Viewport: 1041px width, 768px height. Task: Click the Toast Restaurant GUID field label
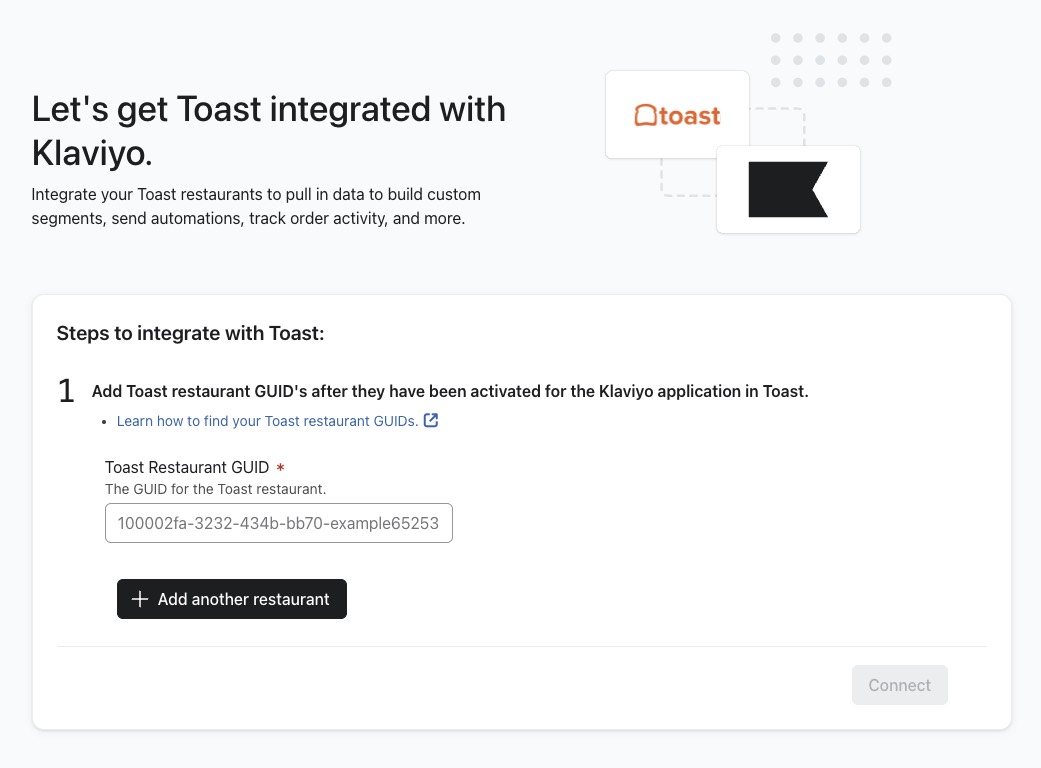[x=187, y=467]
